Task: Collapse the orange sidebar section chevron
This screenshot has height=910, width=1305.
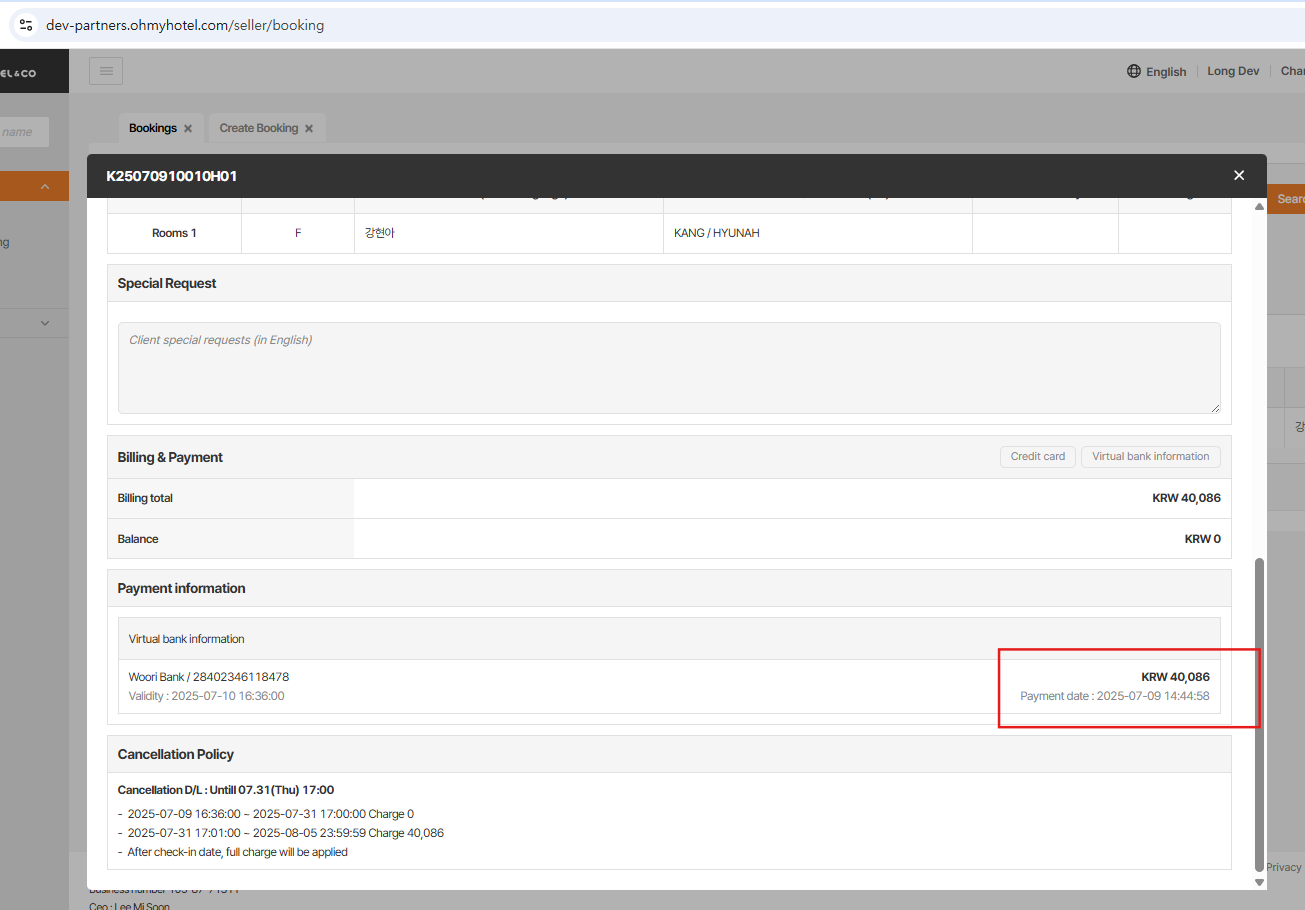Action: point(45,187)
